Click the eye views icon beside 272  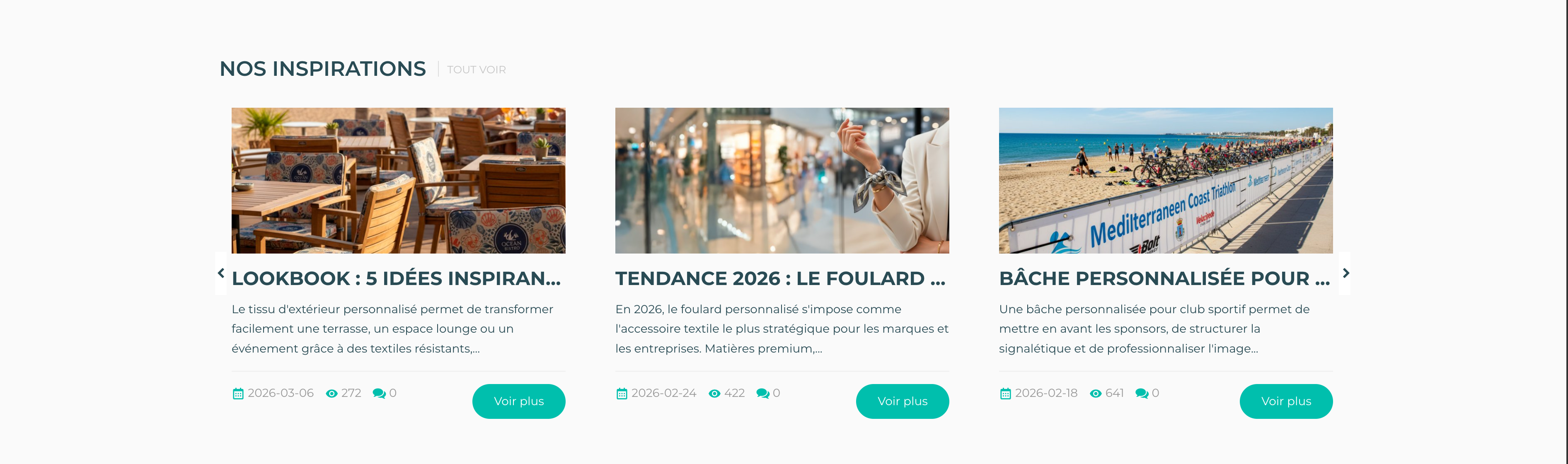(x=332, y=394)
